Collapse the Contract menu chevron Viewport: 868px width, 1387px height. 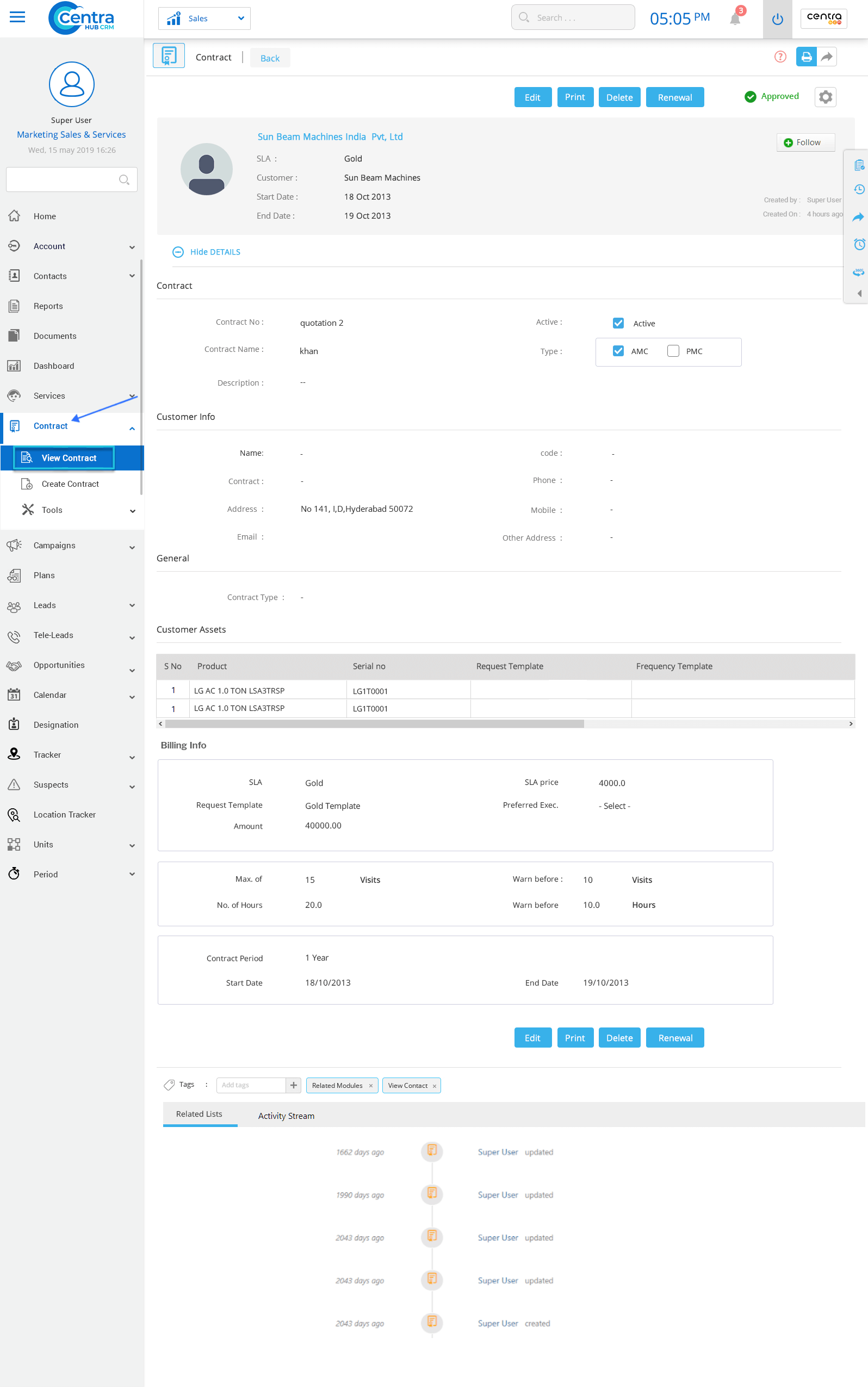click(x=133, y=429)
